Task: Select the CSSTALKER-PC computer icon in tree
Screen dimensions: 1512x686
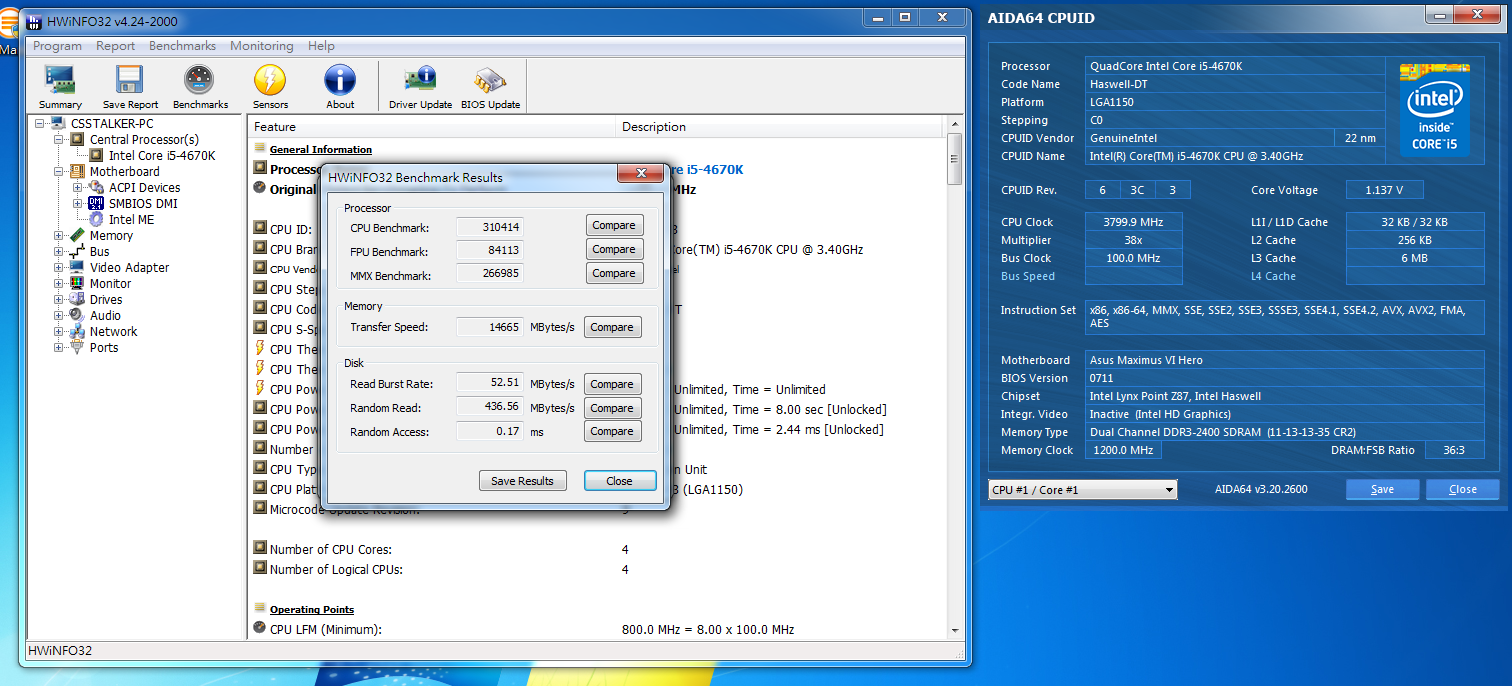Action: pos(58,123)
